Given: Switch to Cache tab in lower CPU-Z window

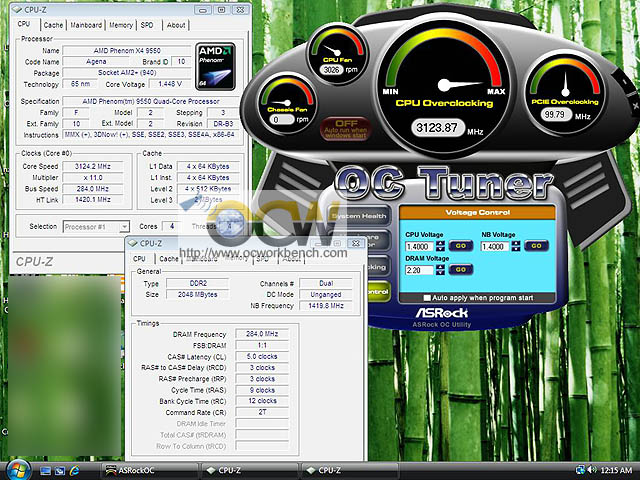Looking at the screenshot, I should (x=169, y=259).
